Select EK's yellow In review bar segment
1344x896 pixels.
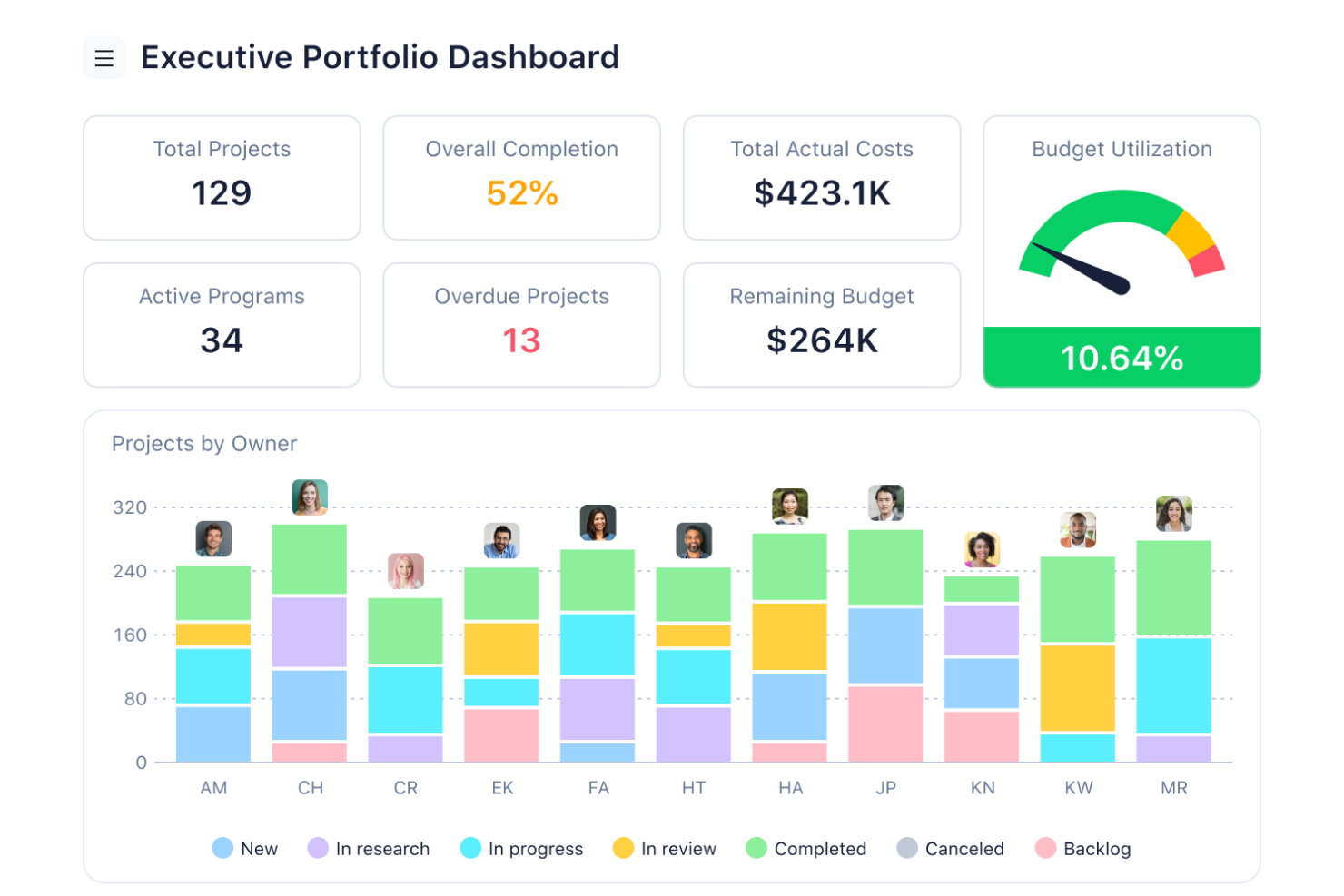point(502,649)
